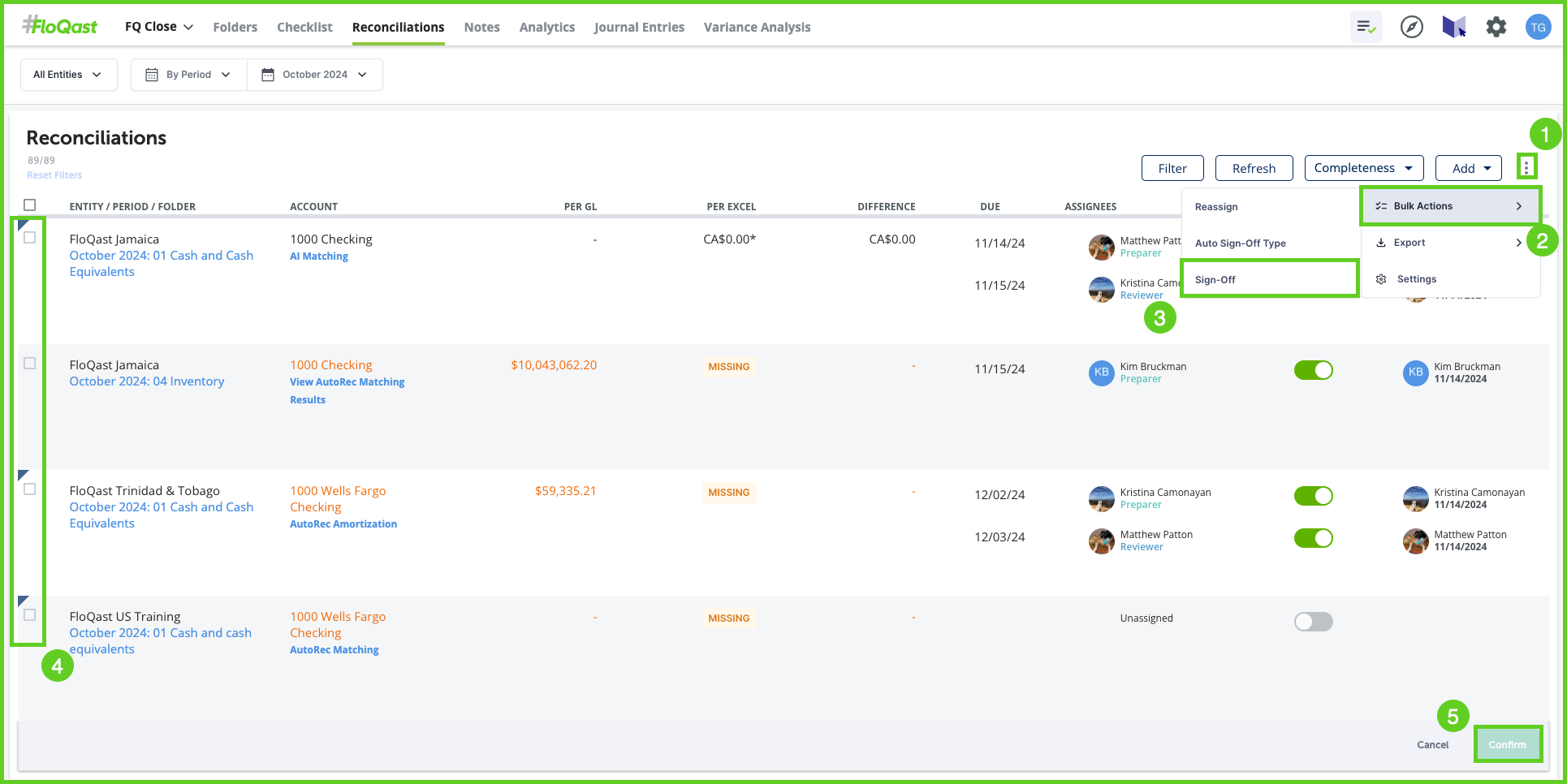Tick the select-all header checkbox
Image resolution: width=1567 pixels, height=784 pixels.
[30, 205]
